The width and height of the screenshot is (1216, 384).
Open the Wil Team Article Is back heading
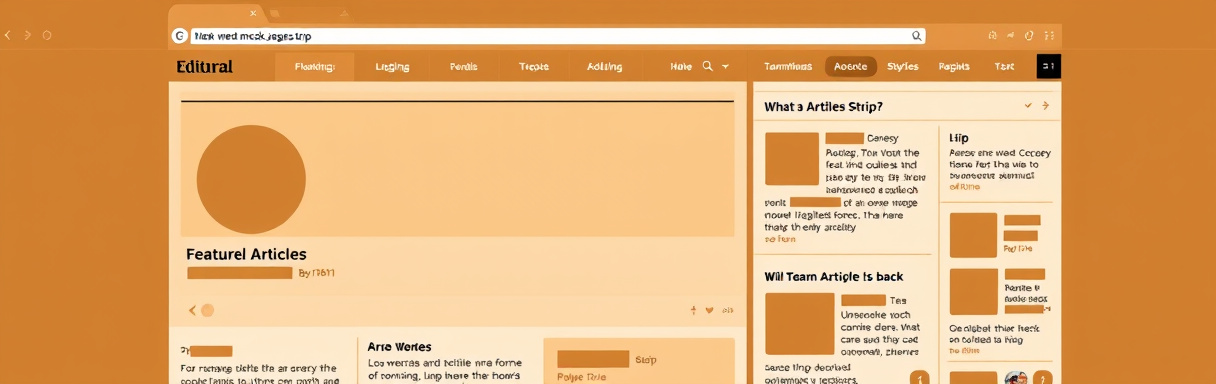pos(834,277)
